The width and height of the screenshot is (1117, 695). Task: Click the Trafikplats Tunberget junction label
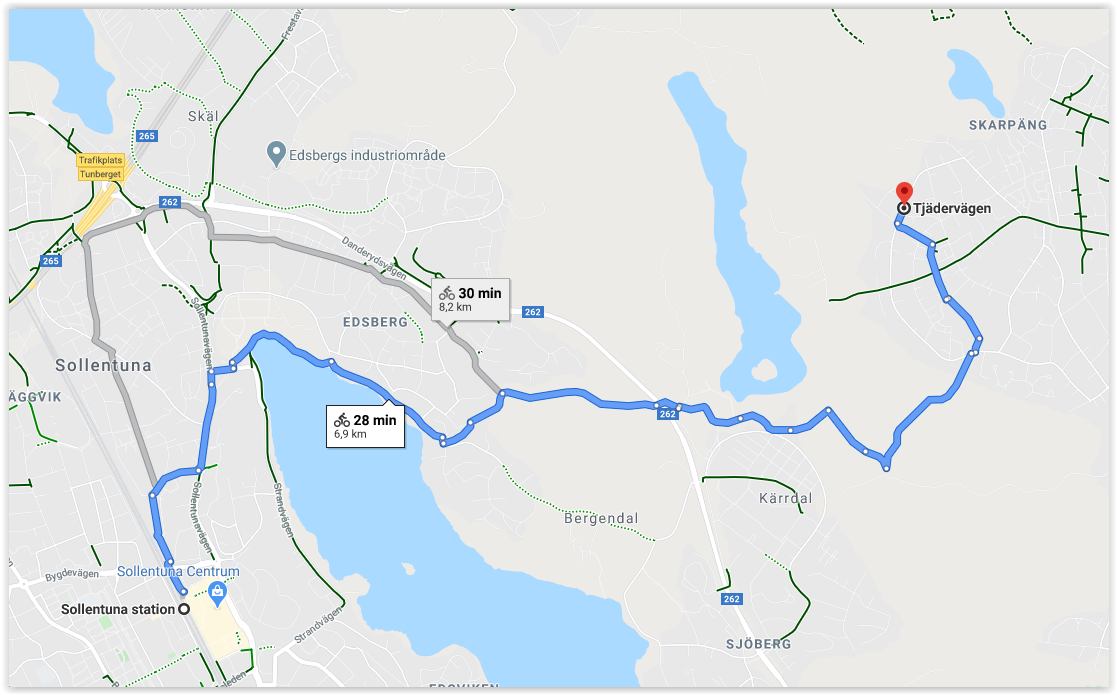point(100,167)
